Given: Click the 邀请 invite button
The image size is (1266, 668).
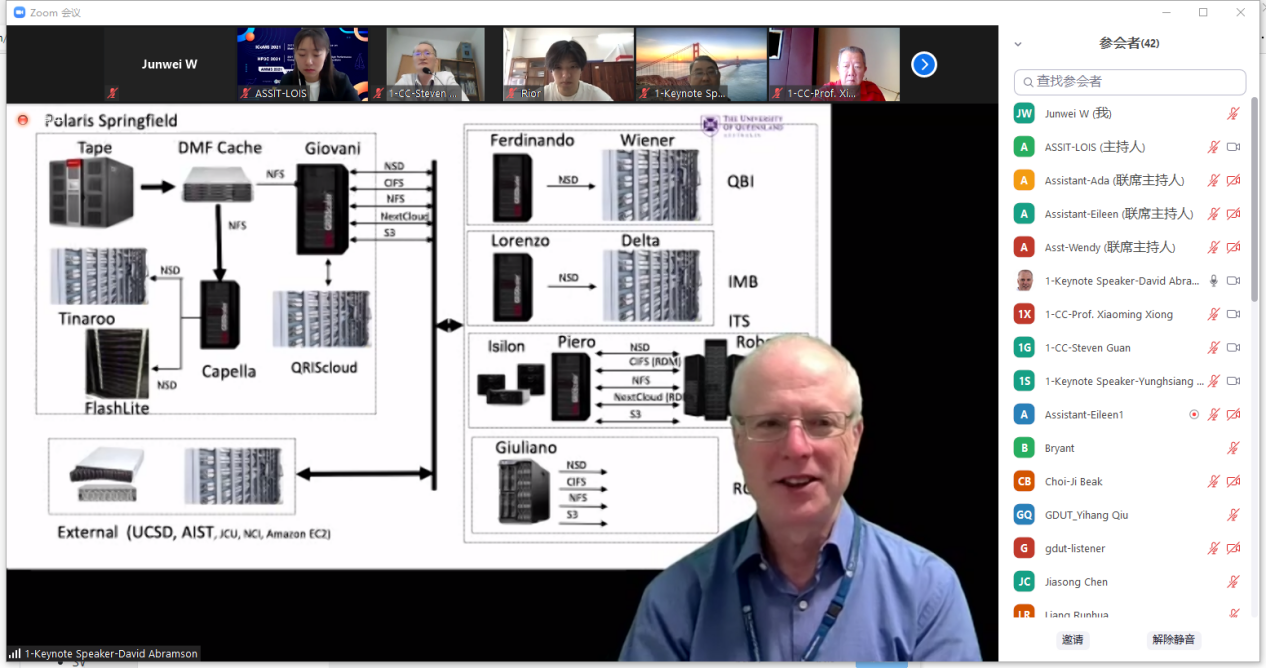Looking at the screenshot, I should click(x=1073, y=640).
